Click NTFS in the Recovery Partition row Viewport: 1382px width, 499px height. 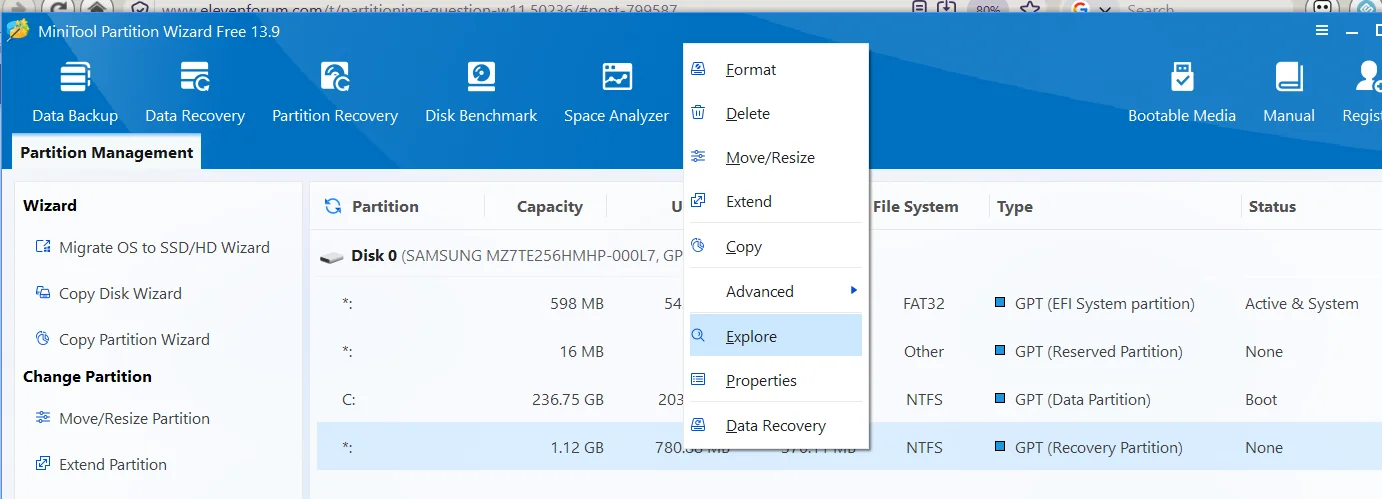click(924, 448)
